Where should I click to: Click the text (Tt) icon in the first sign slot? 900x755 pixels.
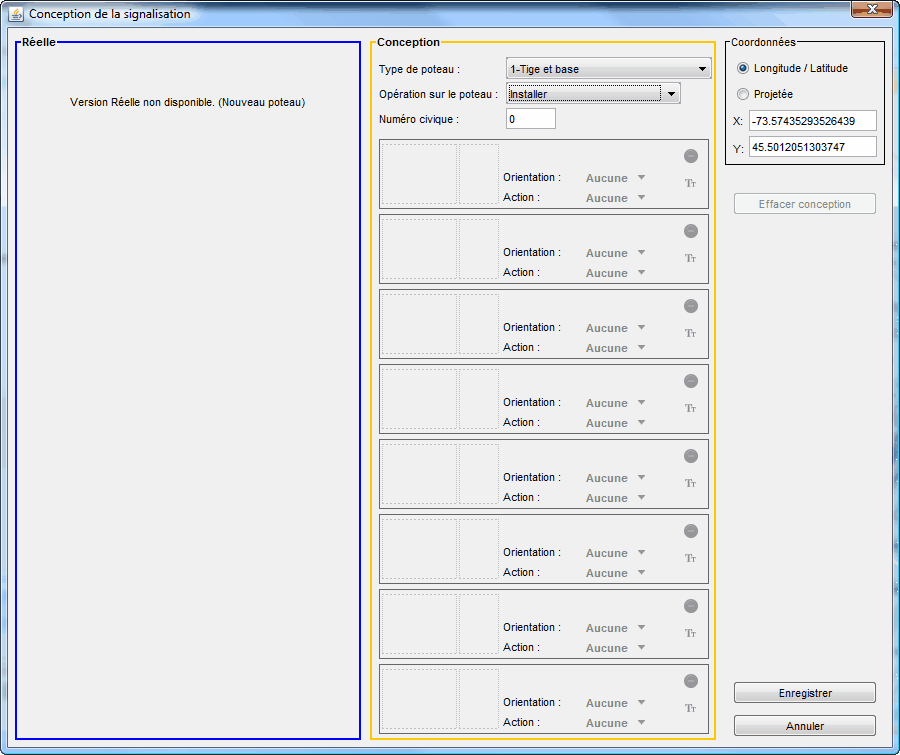click(690, 183)
